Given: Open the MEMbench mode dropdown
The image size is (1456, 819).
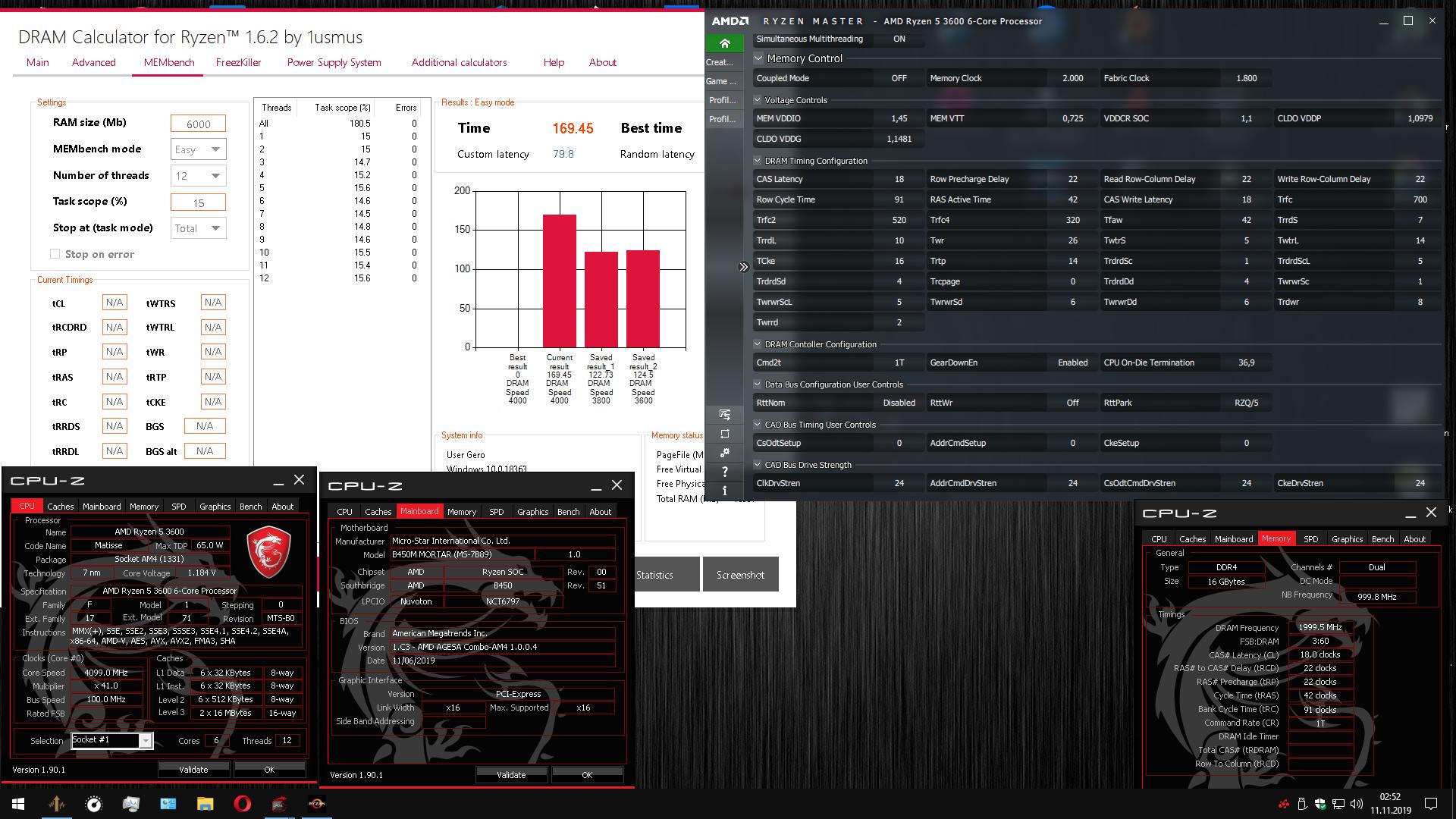Looking at the screenshot, I should [199, 149].
